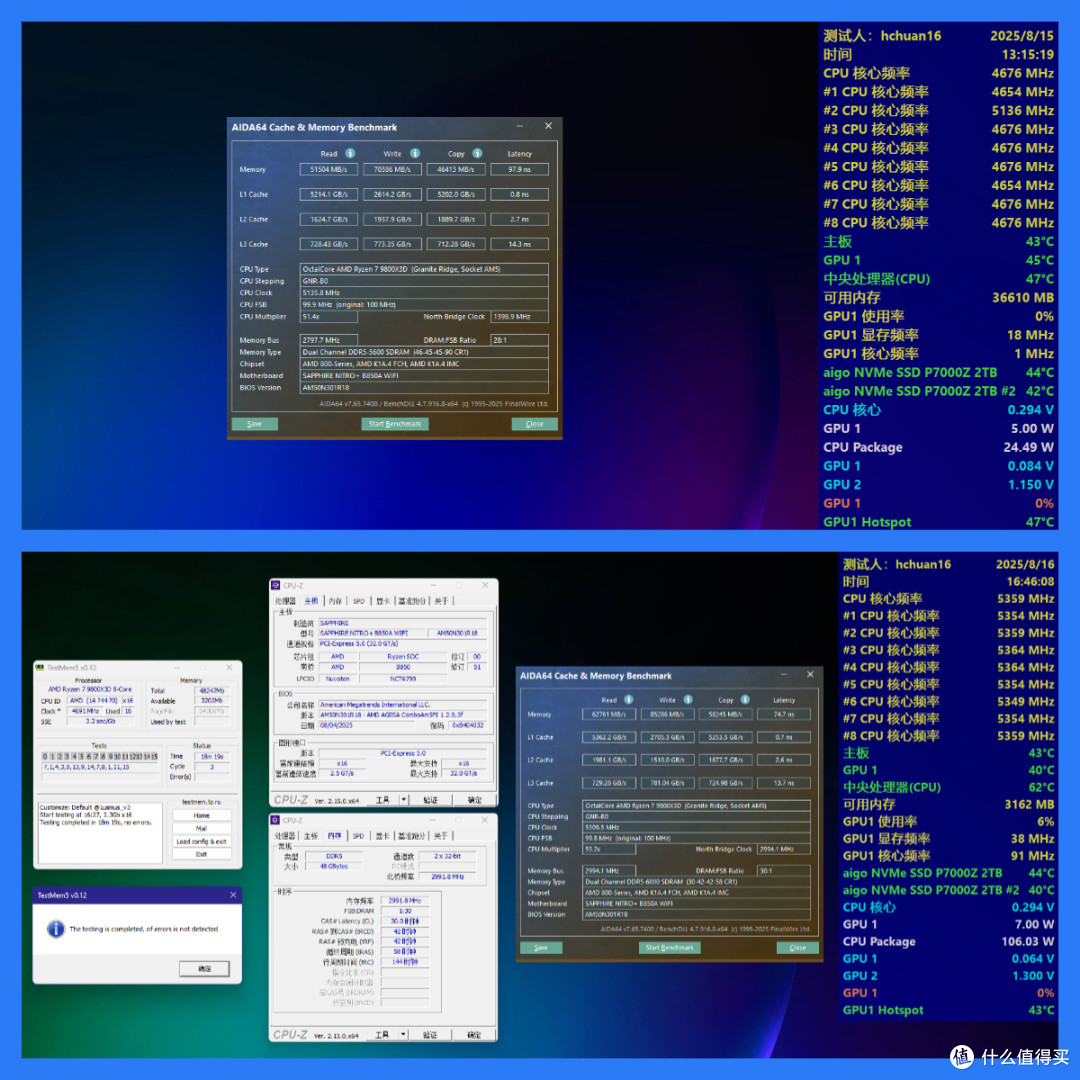Click Copy info icon in DDR5-5600 benchmark
The image size is (1080, 1080).
[x=477, y=153]
